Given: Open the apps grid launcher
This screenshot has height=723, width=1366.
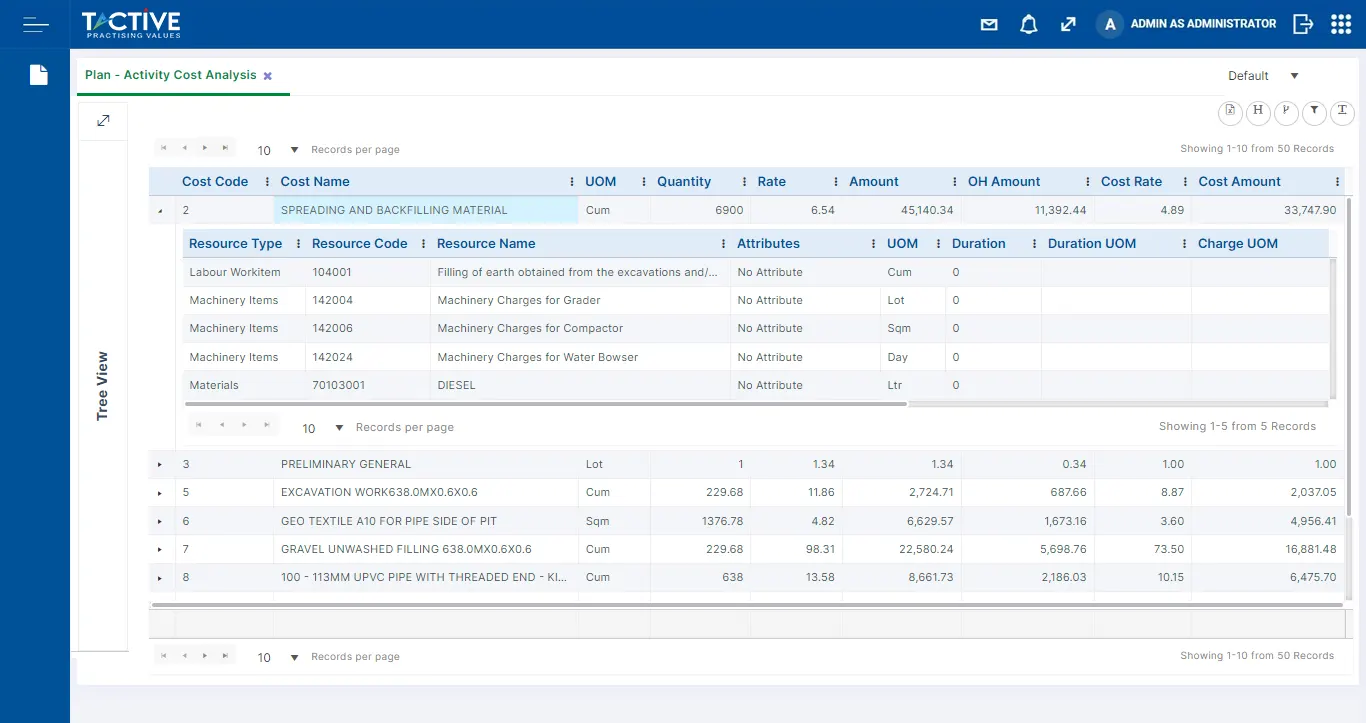Looking at the screenshot, I should point(1341,24).
